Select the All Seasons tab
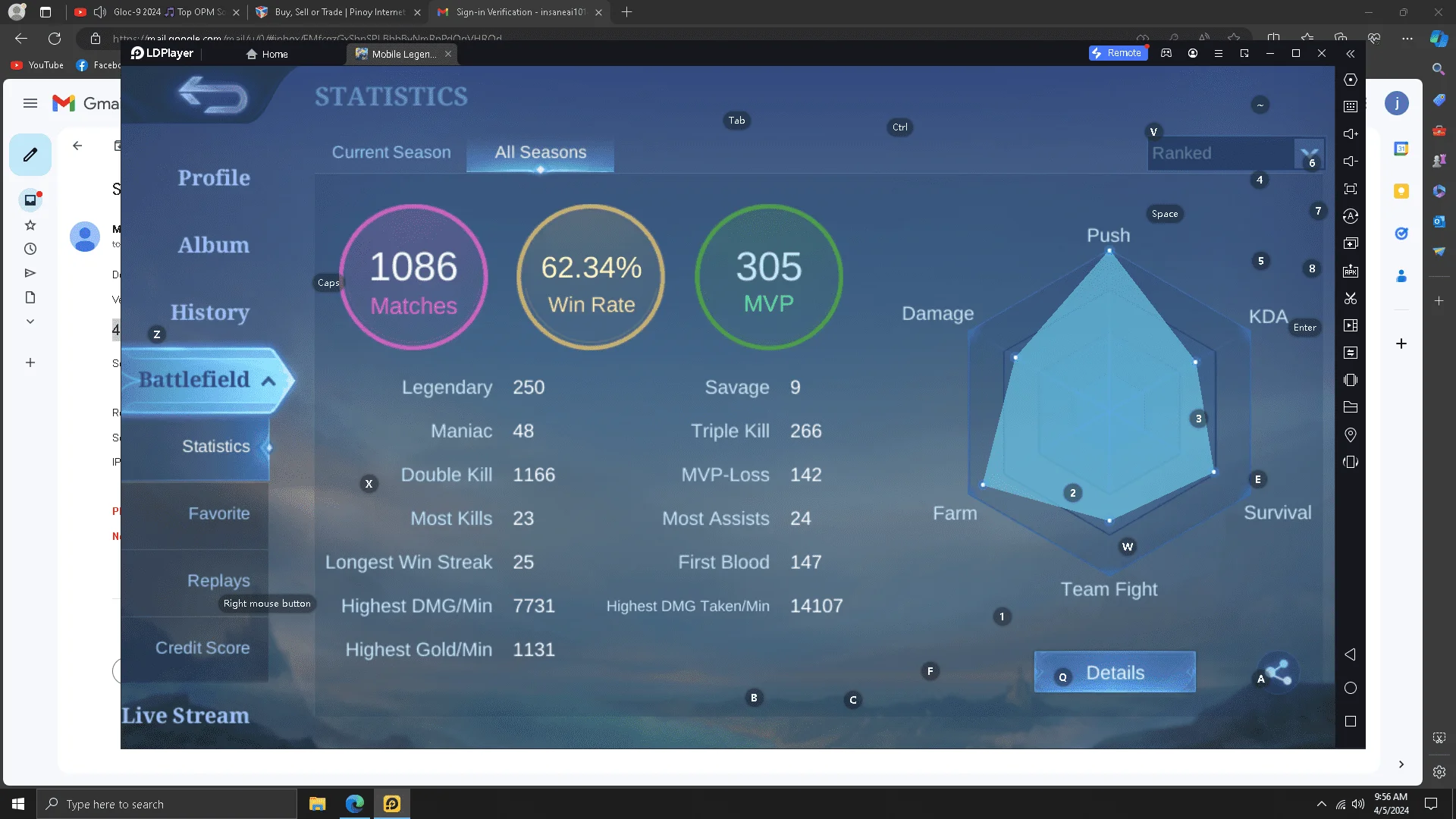The height and width of the screenshot is (819, 1456). tap(541, 152)
